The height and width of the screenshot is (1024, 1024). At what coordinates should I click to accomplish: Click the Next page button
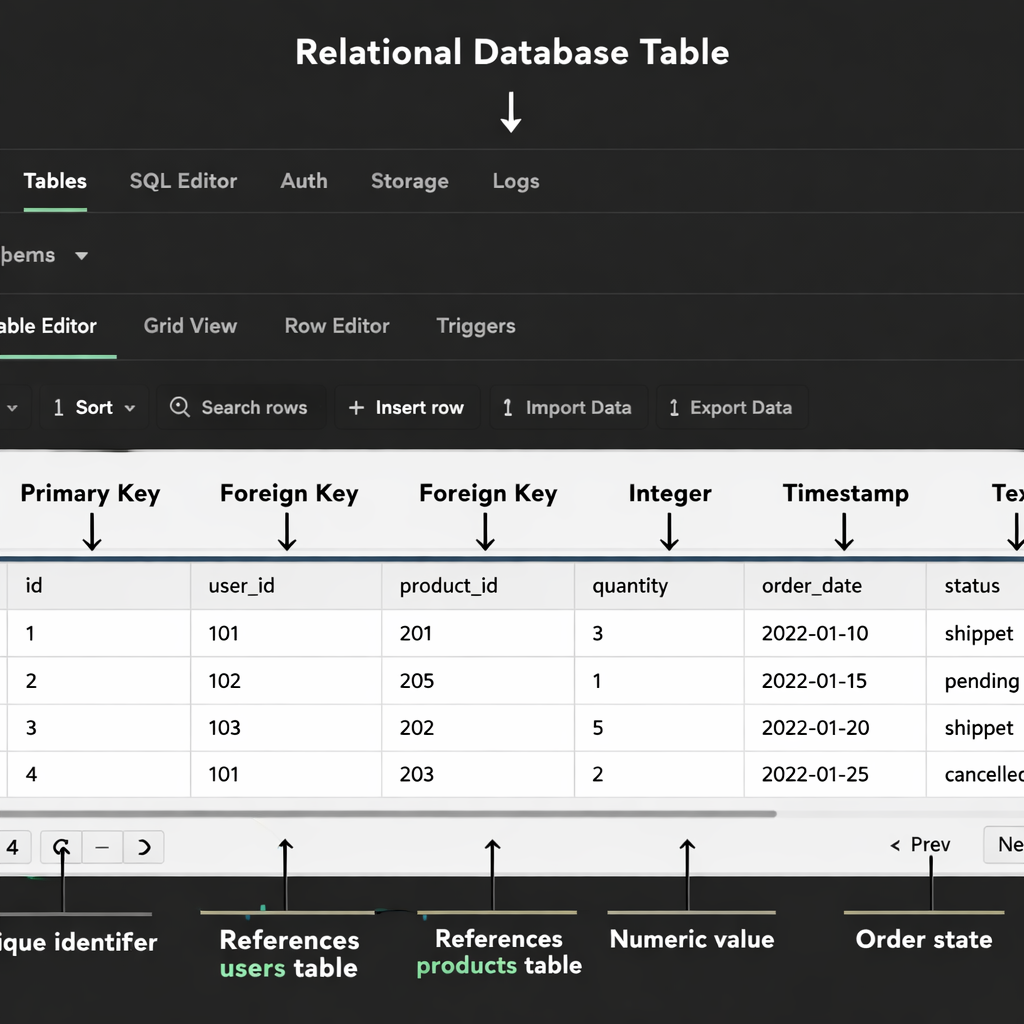tap(1006, 845)
